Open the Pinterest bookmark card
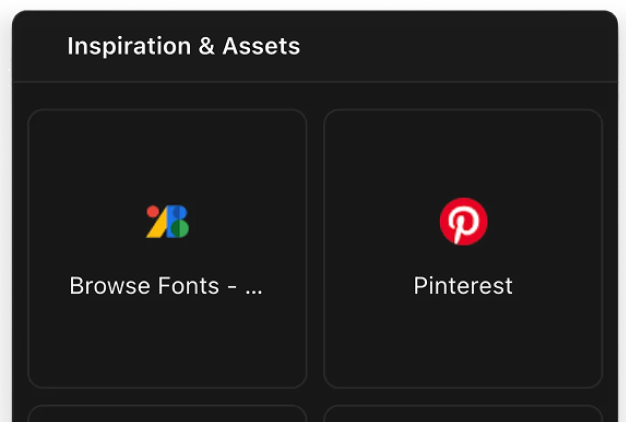Viewport: 626px width, 422px height. 463,248
